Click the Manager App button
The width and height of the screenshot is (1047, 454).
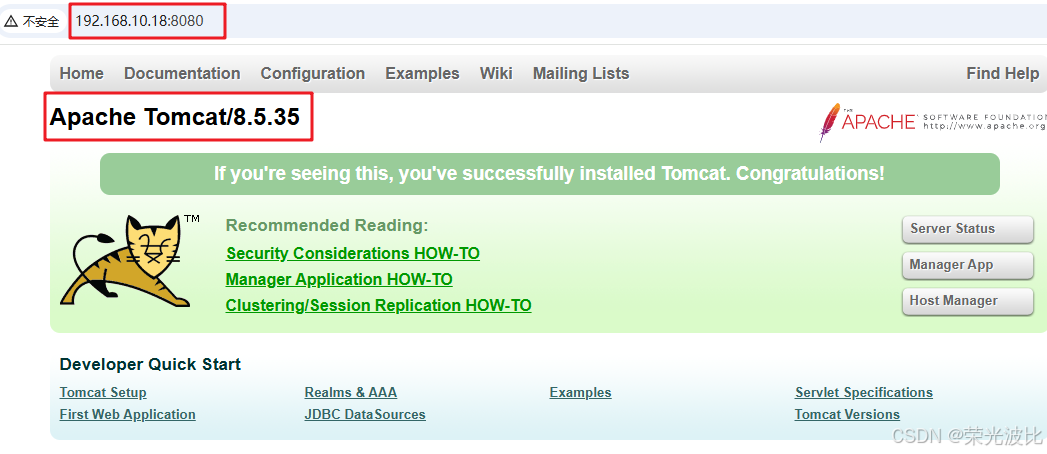pyautogui.click(x=967, y=265)
